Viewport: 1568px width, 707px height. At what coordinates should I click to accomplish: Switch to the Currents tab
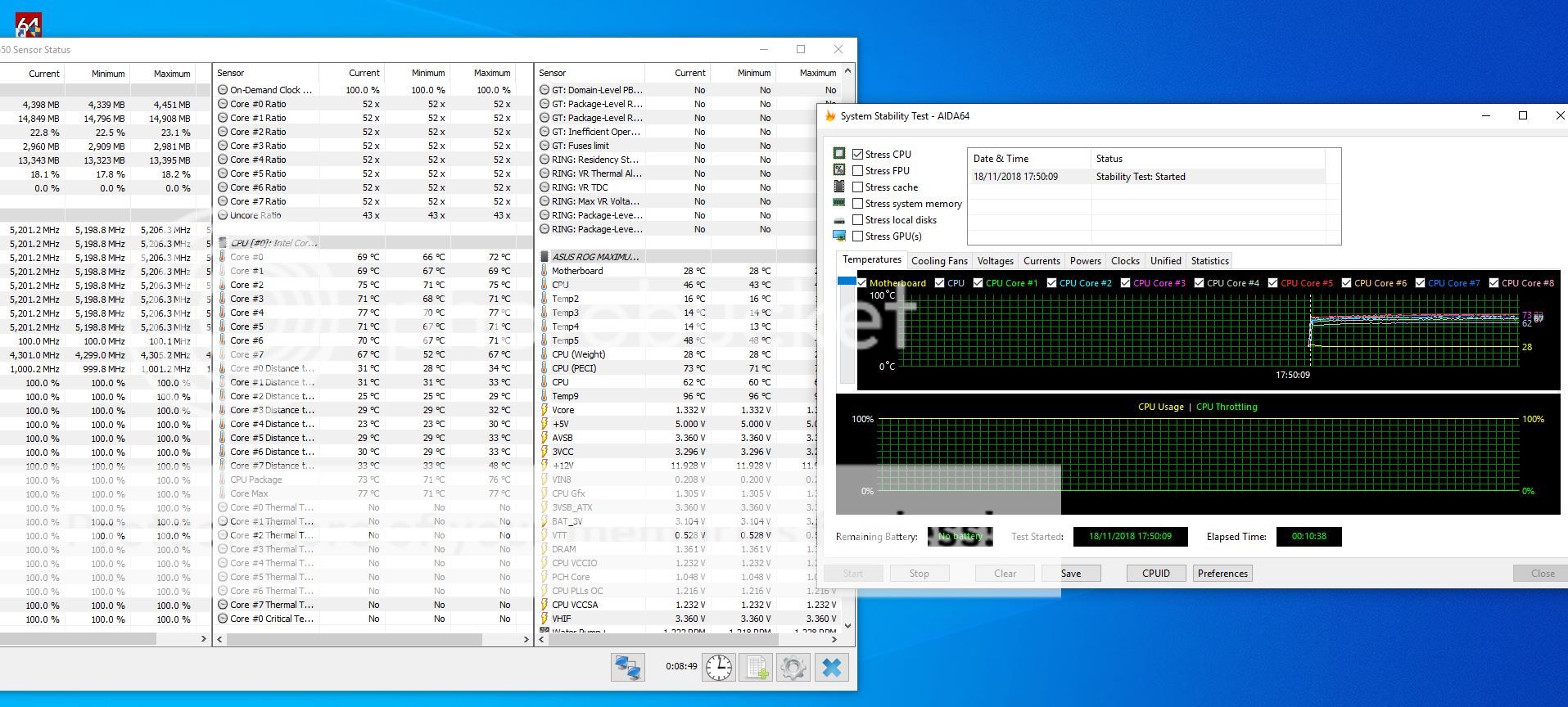(1042, 261)
